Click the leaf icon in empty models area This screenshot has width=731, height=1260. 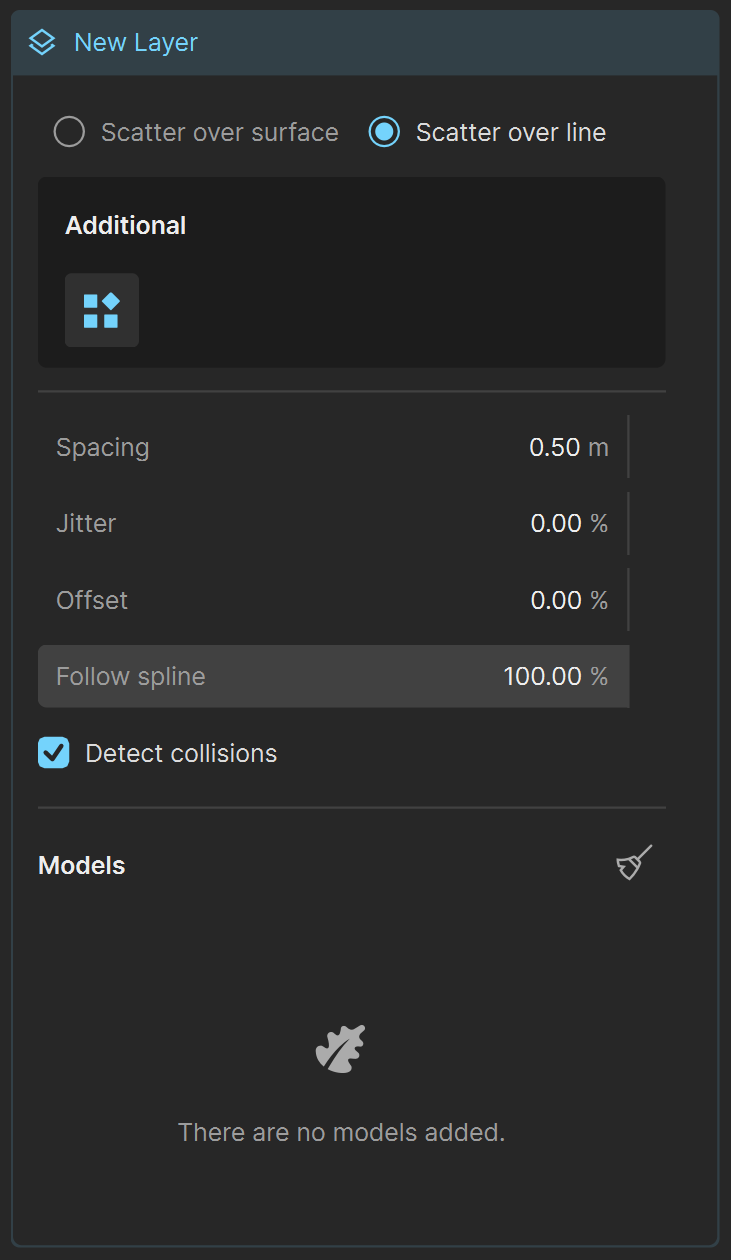[x=341, y=1049]
